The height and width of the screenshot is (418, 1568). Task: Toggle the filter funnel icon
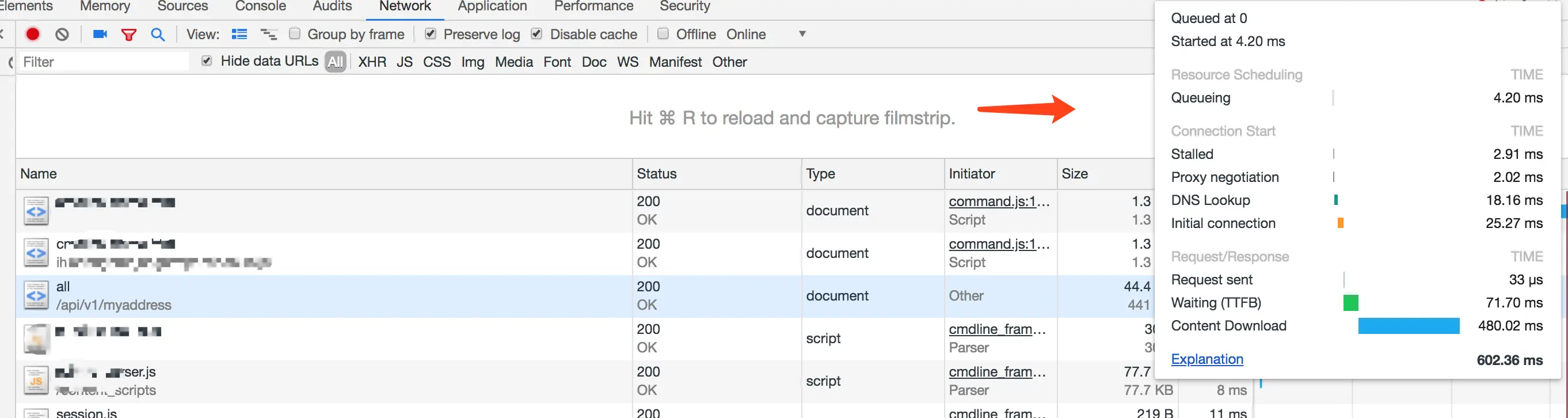point(128,35)
